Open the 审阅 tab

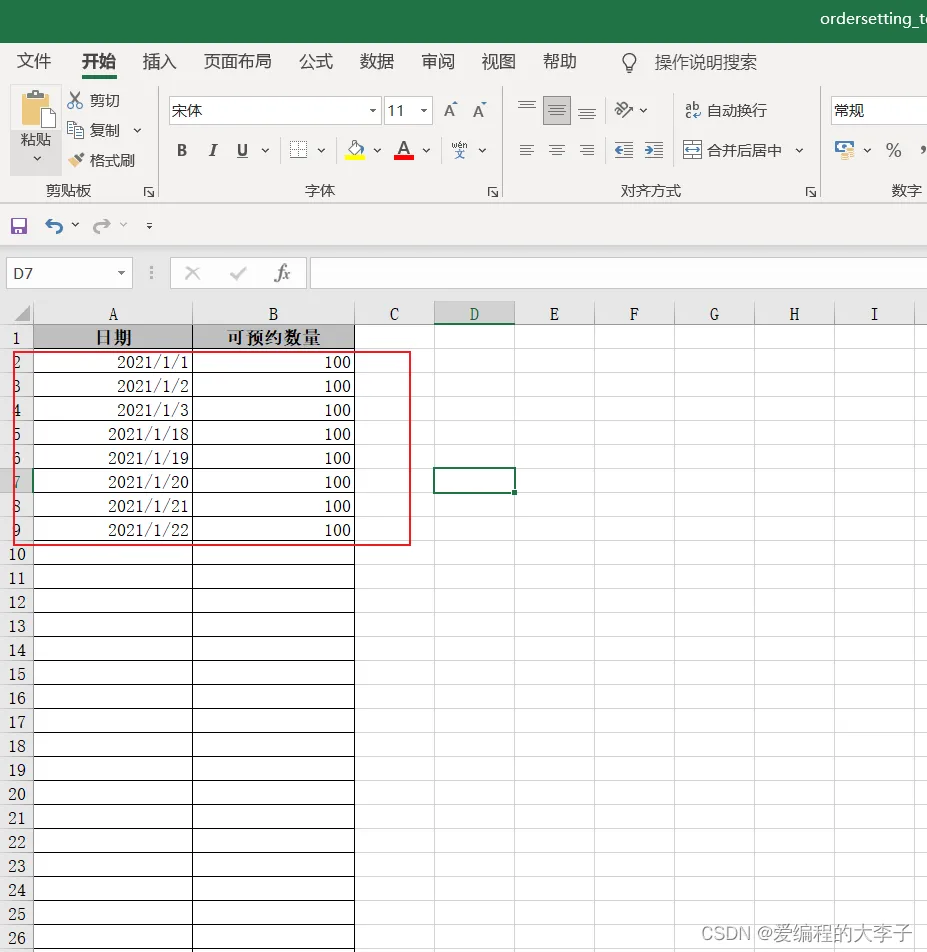[x=438, y=61]
